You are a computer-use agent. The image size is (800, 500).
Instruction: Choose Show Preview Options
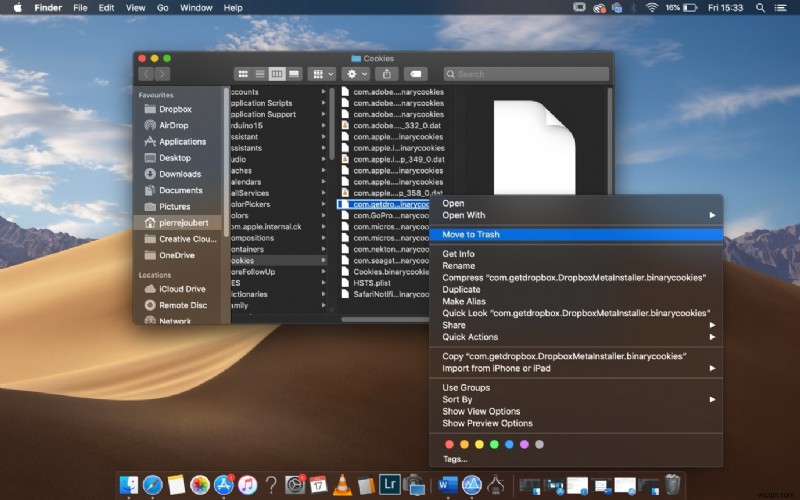point(576,423)
